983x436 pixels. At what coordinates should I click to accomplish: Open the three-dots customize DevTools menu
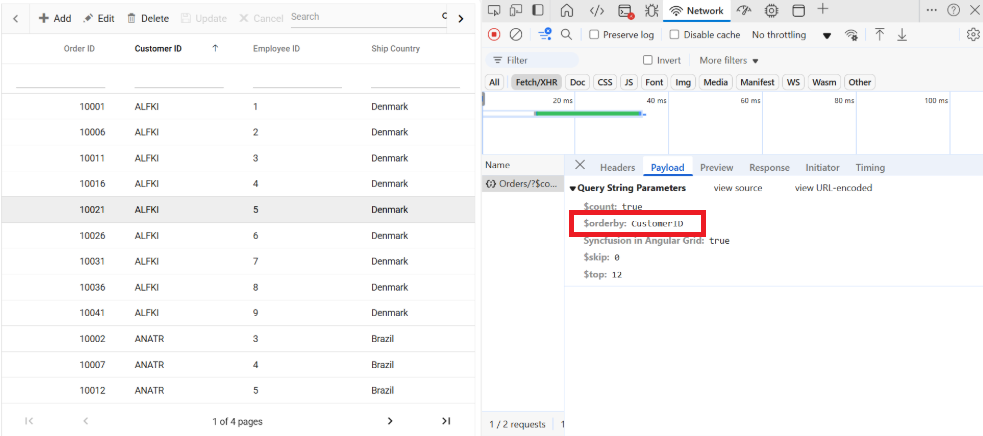tap(932, 10)
